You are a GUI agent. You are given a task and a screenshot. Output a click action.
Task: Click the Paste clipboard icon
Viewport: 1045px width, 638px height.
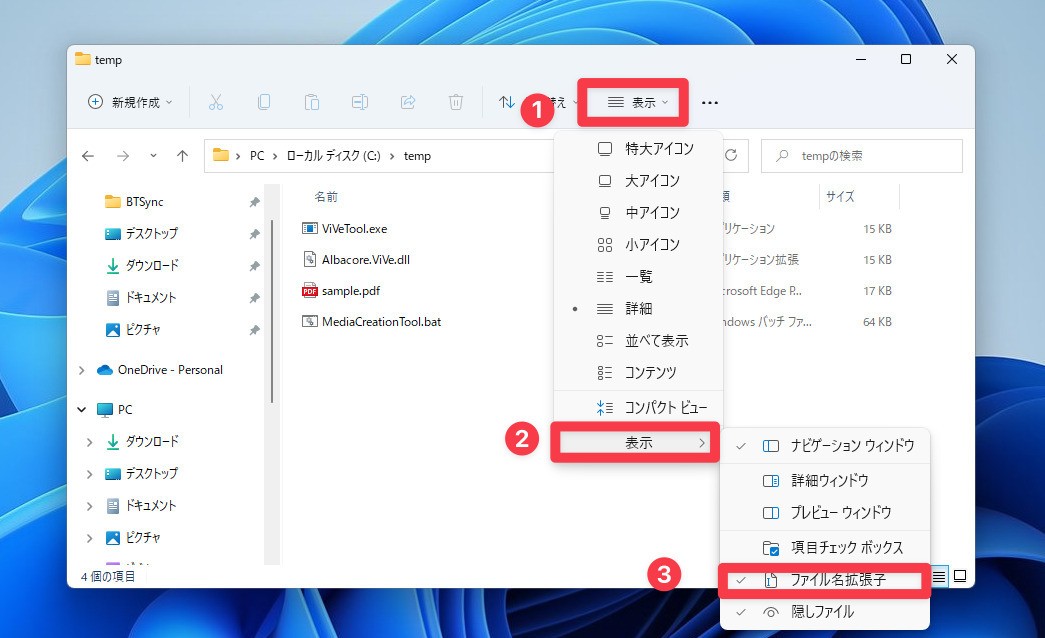(x=312, y=102)
